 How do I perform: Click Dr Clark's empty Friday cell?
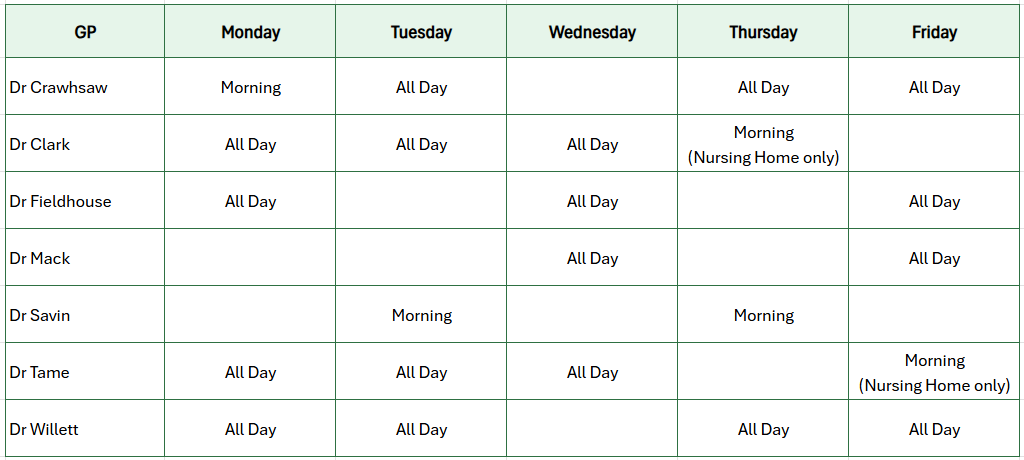934,144
